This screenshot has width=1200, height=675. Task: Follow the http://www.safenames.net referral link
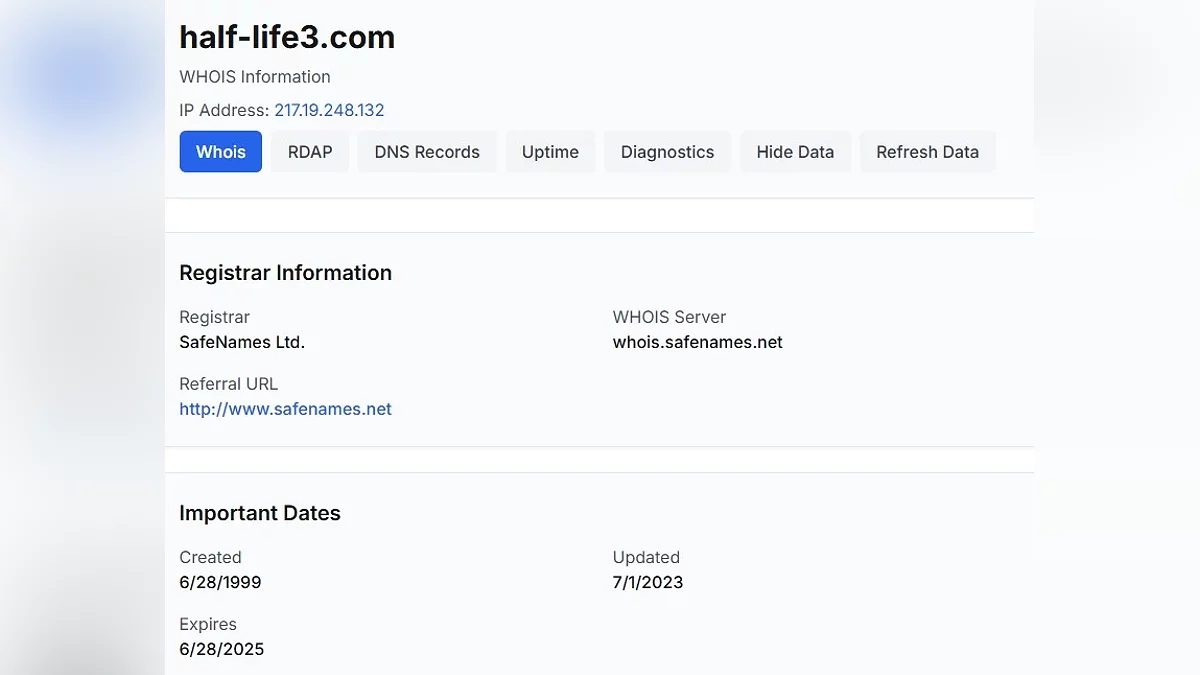tap(285, 409)
